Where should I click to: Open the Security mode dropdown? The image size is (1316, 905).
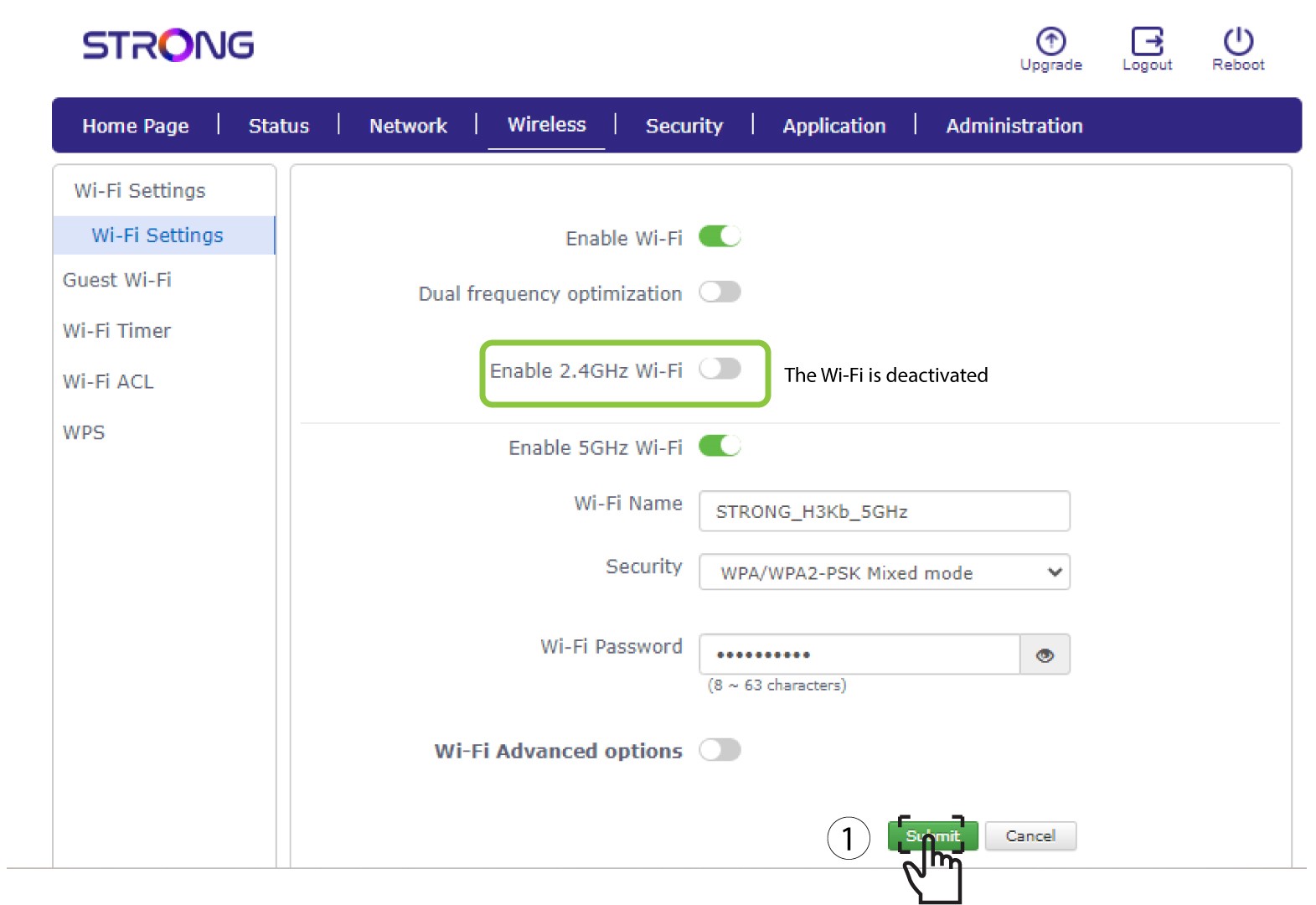885,572
